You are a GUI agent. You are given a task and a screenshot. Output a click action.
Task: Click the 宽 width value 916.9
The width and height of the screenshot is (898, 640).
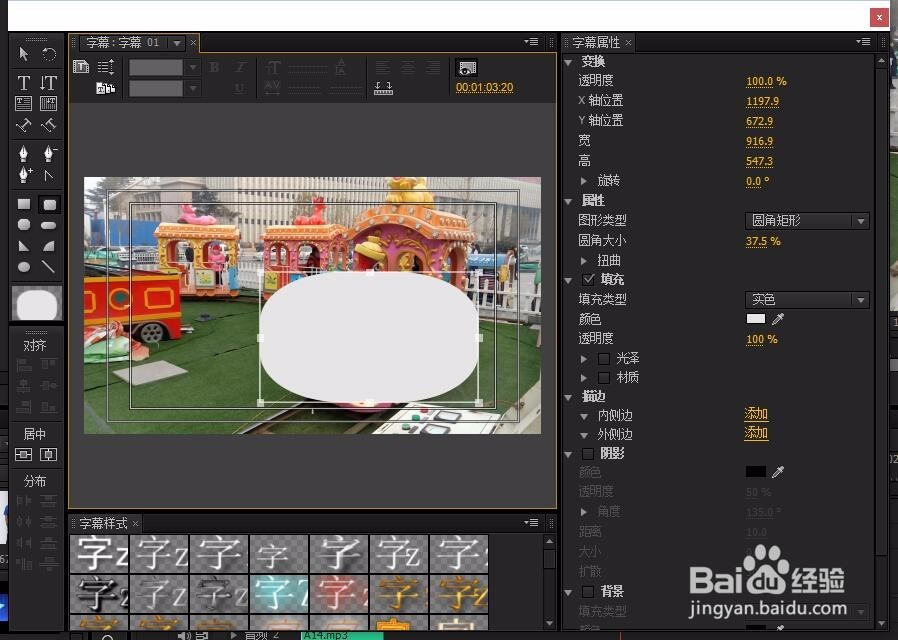(x=759, y=141)
